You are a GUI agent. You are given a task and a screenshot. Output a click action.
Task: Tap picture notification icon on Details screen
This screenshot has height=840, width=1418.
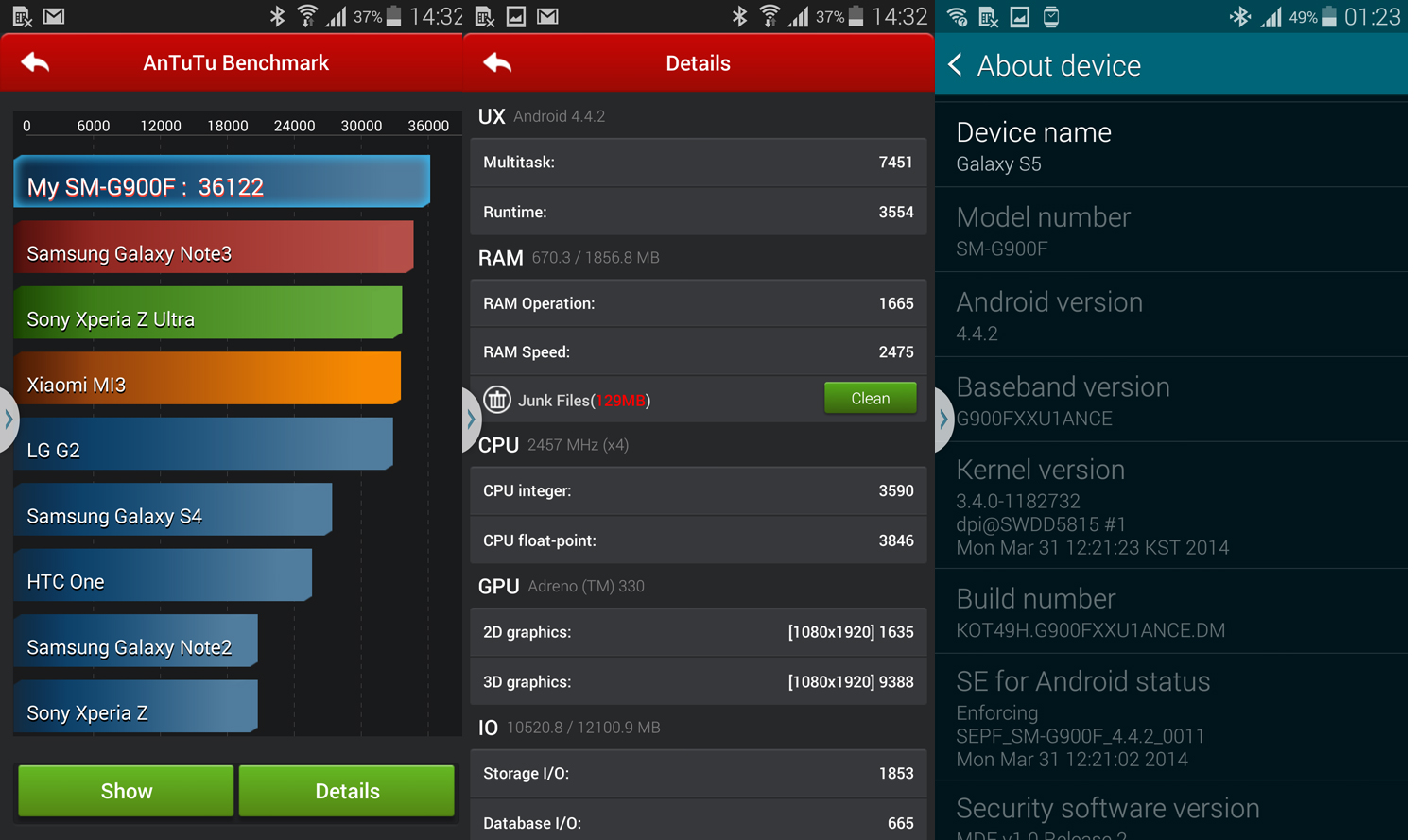click(516, 16)
